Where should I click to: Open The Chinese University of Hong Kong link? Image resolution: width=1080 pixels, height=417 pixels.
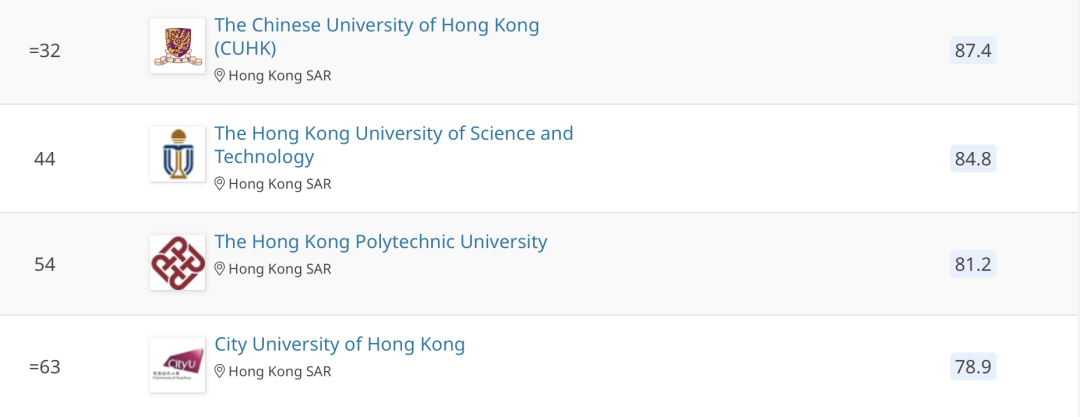click(x=376, y=26)
